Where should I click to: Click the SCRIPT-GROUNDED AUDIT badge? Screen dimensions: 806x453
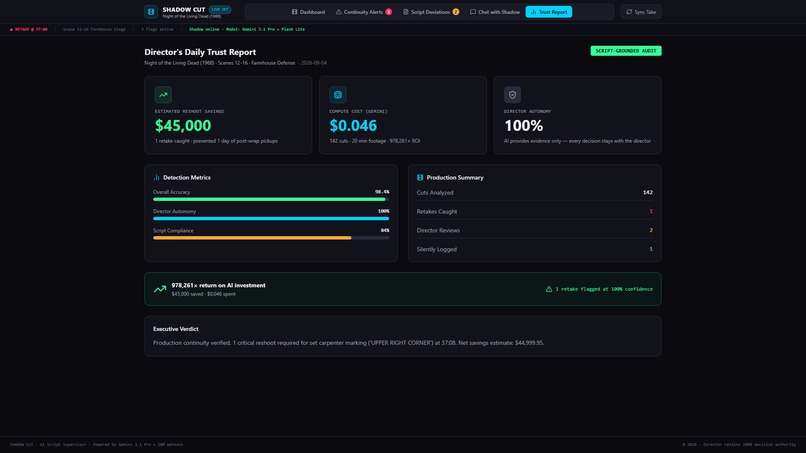626,51
